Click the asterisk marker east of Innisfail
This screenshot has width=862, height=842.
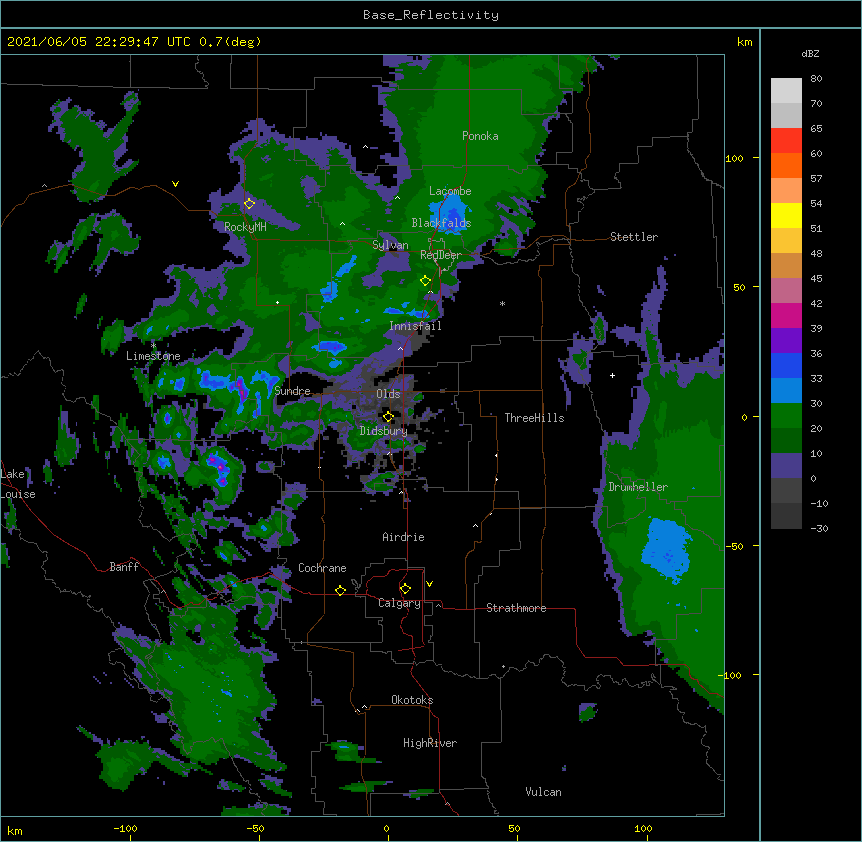point(502,303)
